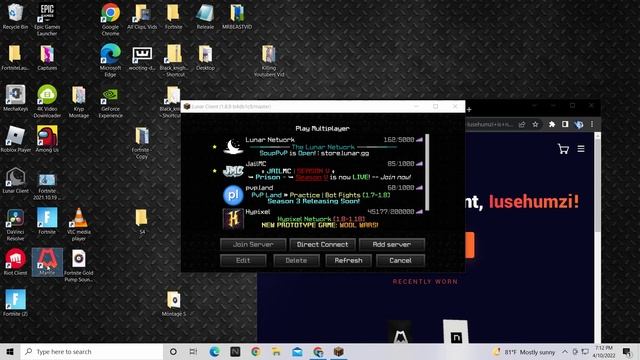The image size is (640, 360).
Task: Open the hamburger menu on the web page
Action: tap(581, 149)
